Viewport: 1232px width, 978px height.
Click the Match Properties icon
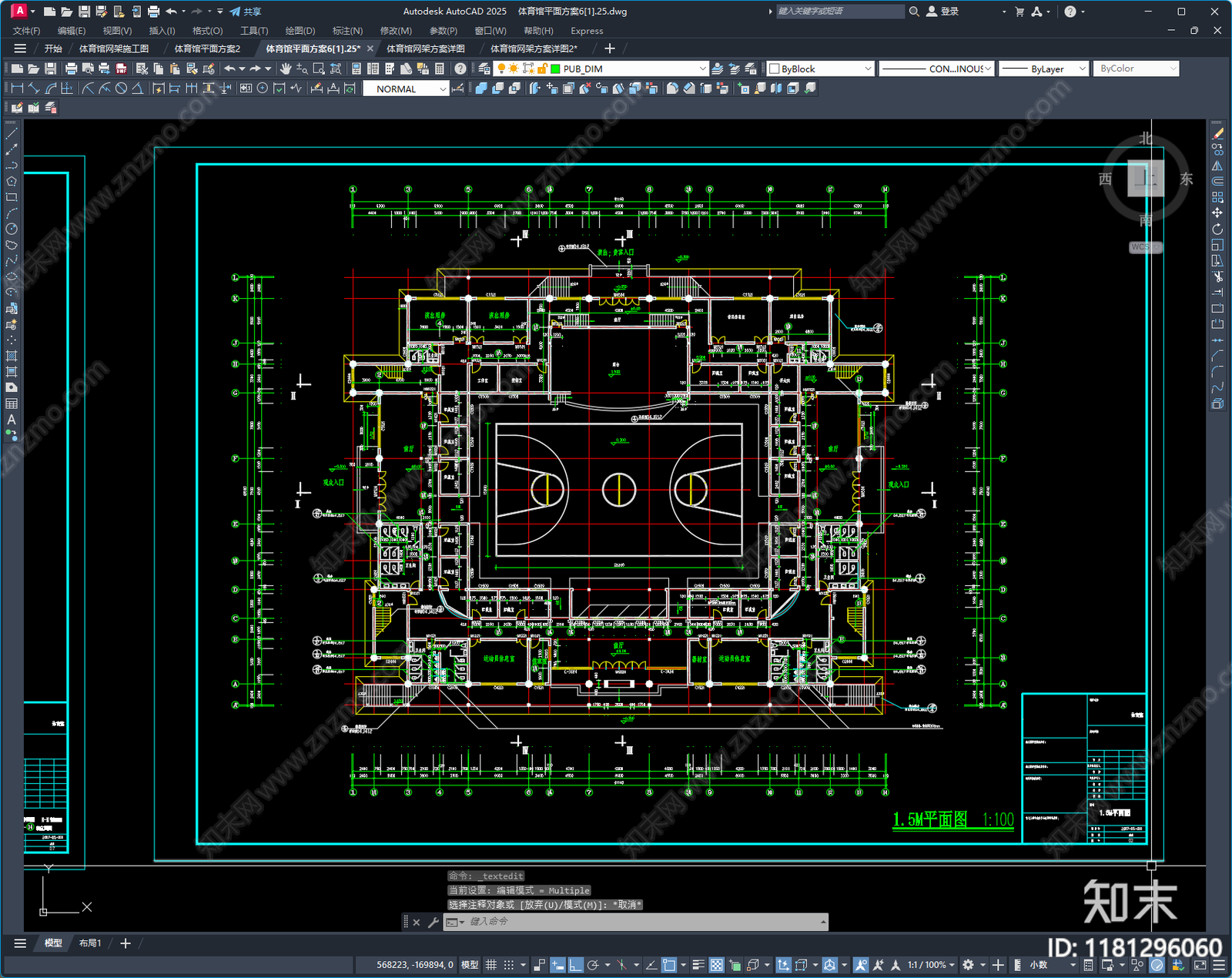(x=209, y=69)
